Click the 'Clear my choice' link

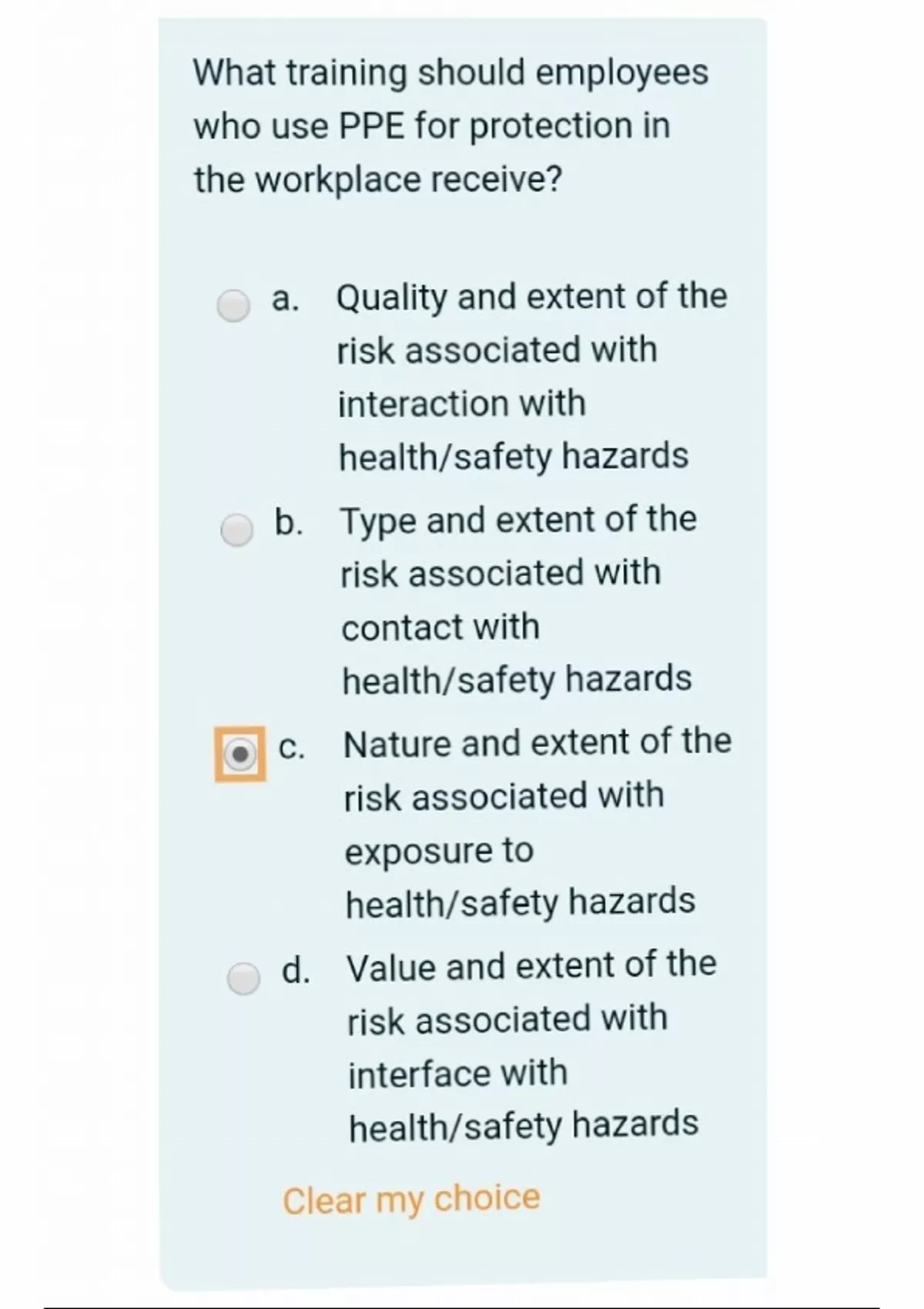tap(411, 1199)
